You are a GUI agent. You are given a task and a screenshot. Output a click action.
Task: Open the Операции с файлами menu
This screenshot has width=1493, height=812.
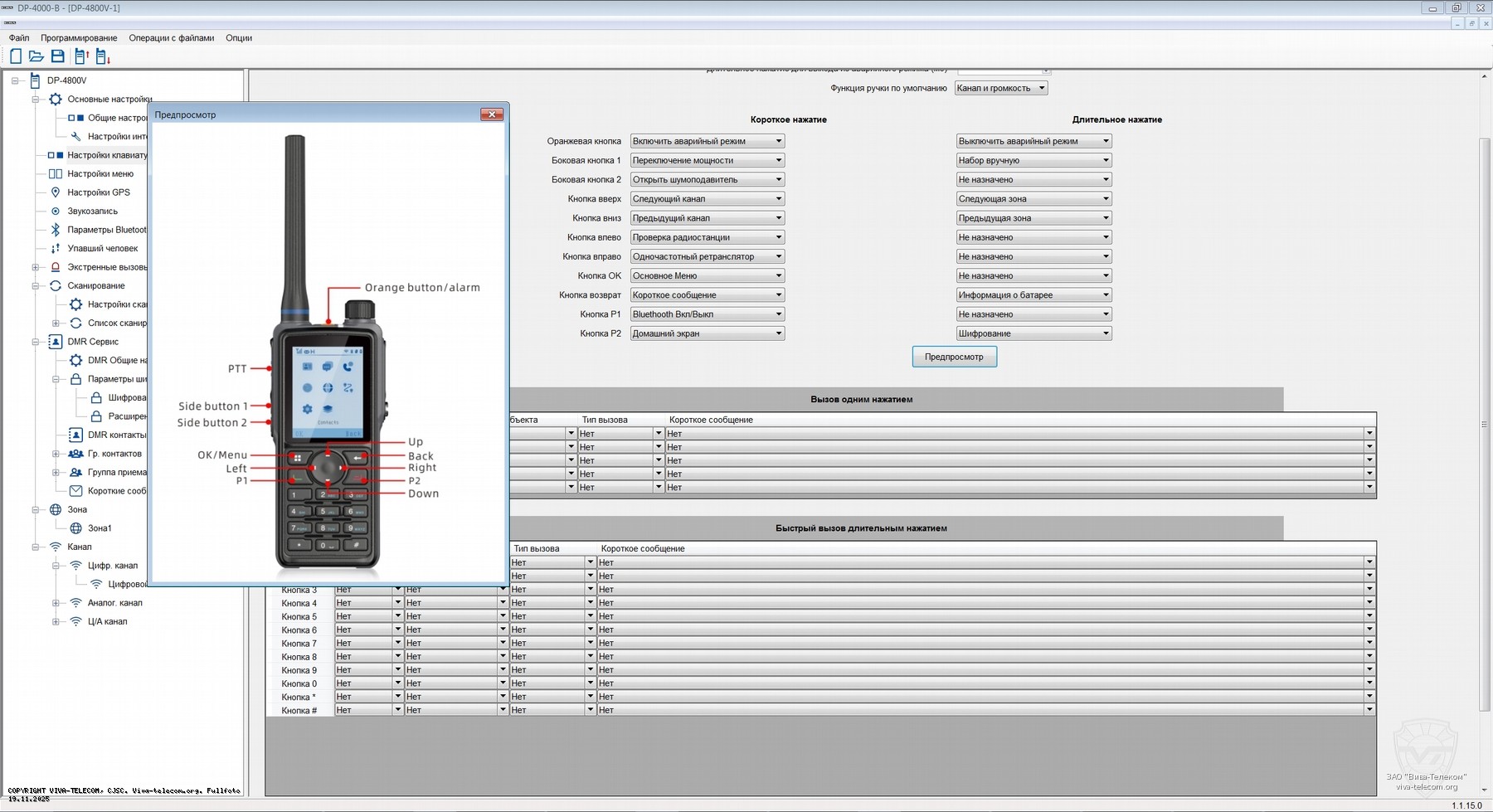pos(171,38)
